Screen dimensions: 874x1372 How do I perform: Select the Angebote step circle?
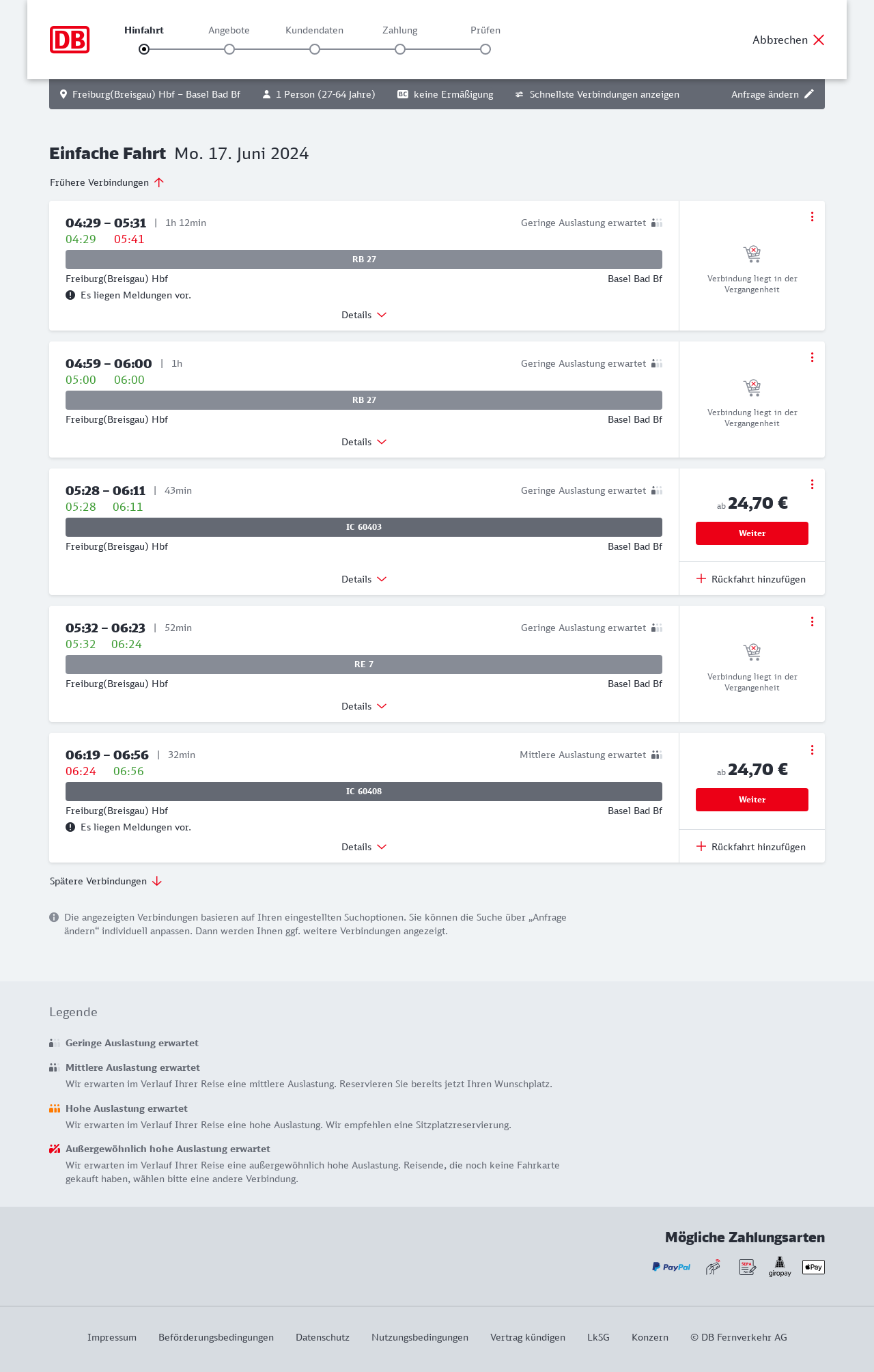click(x=229, y=49)
